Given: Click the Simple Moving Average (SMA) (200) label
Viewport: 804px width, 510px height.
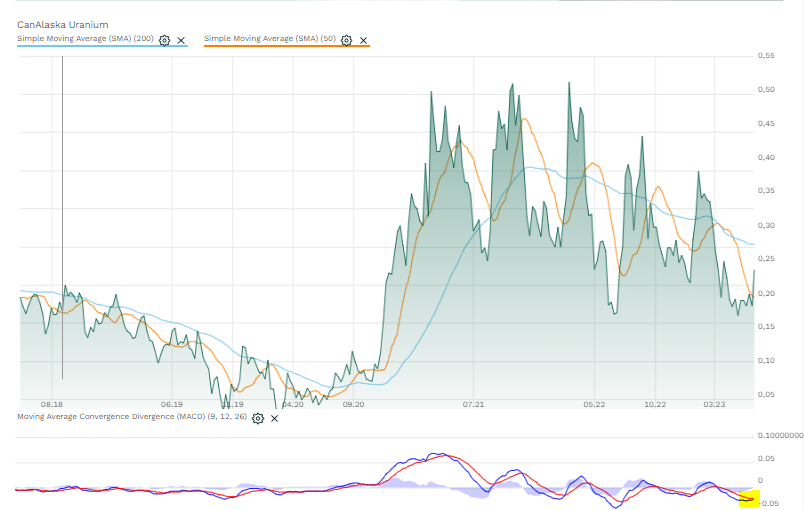Looking at the screenshot, I should [85, 39].
